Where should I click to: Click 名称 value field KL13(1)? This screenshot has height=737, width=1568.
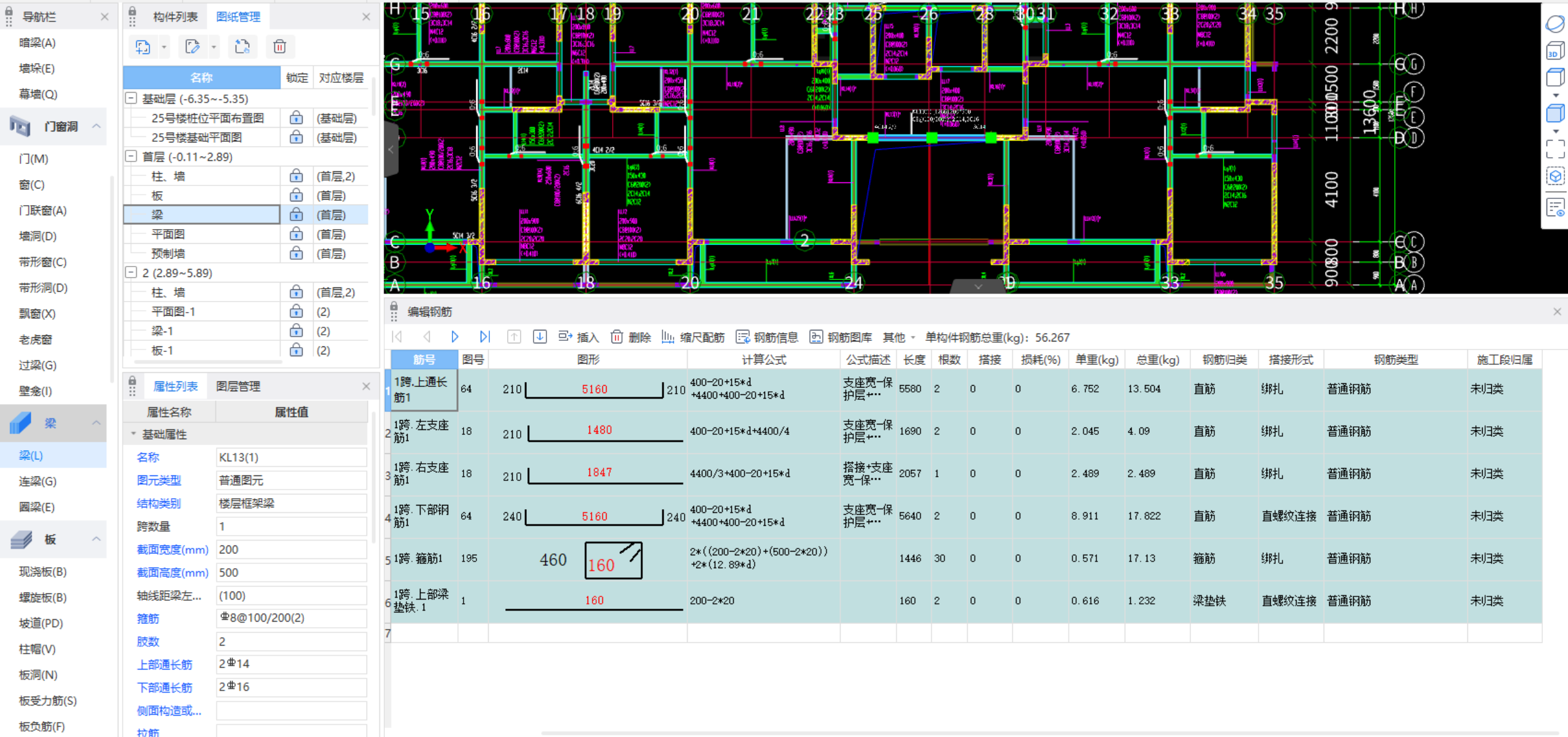pyautogui.click(x=292, y=457)
